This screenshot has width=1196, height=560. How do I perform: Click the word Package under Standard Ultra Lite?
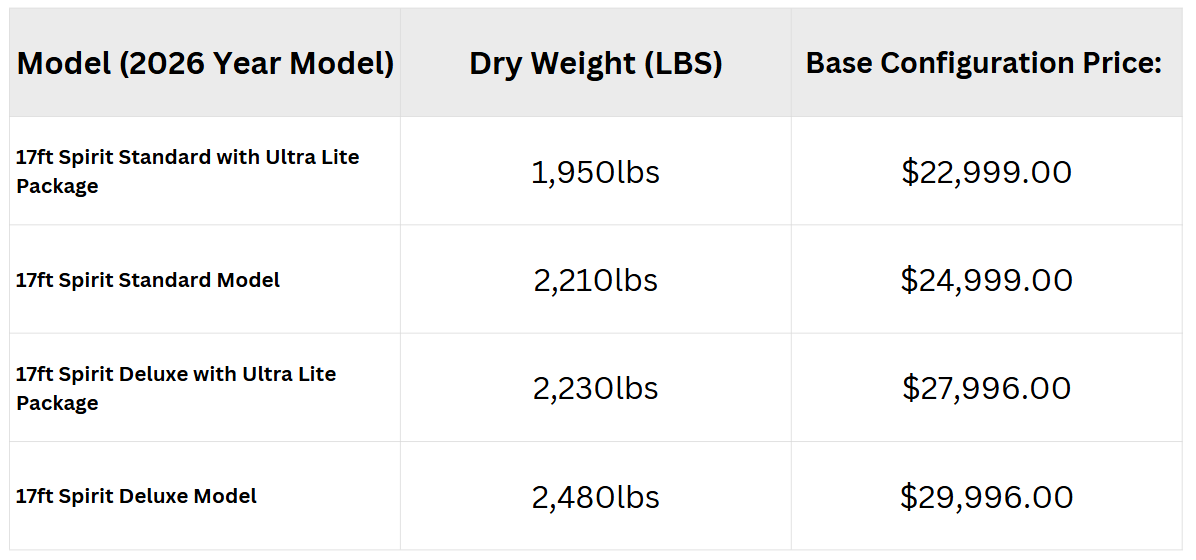pos(57,186)
